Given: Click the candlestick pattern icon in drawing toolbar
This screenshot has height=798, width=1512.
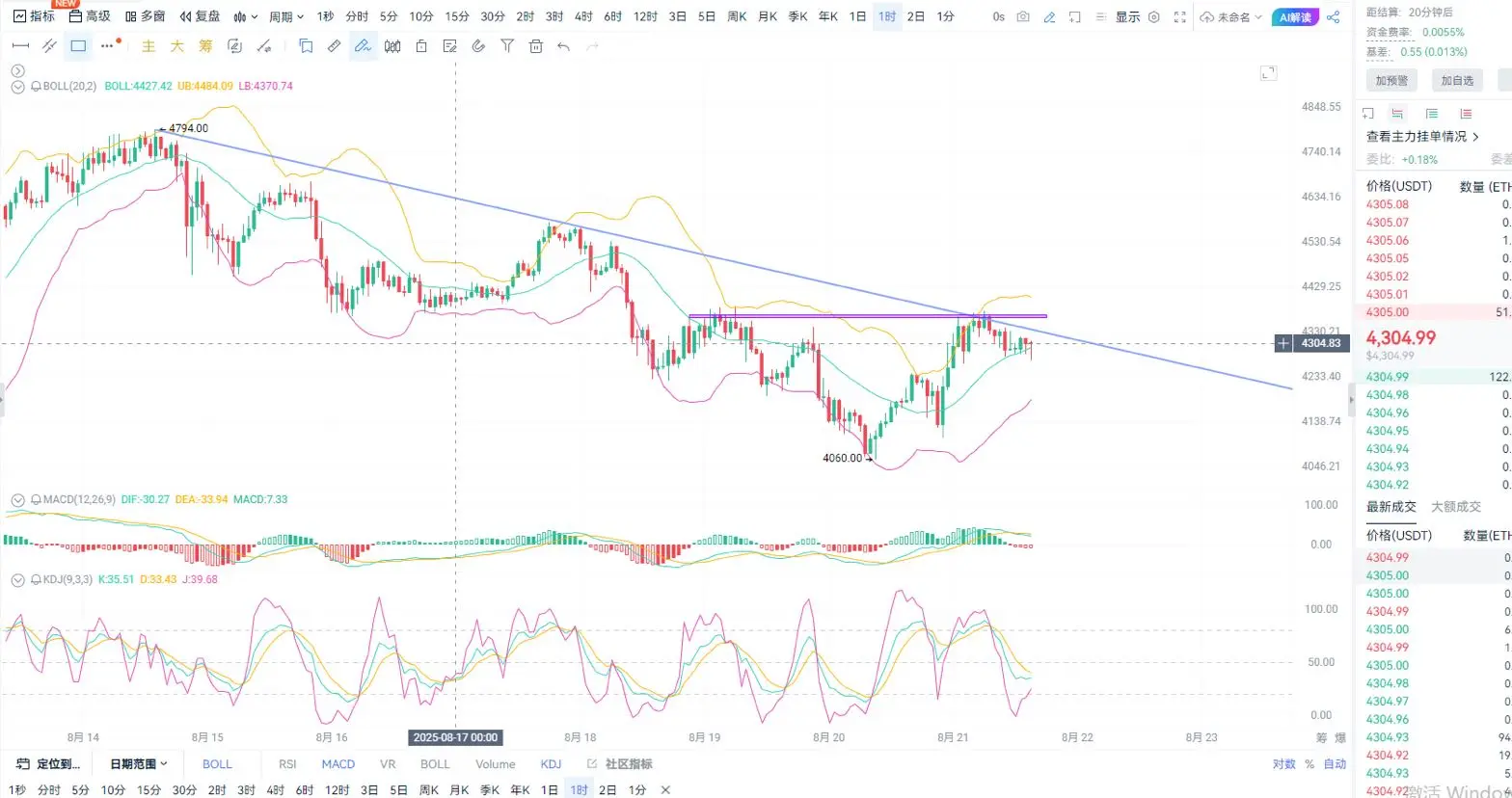Looking at the screenshot, I should pyautogui.click(x=392, y=45).
